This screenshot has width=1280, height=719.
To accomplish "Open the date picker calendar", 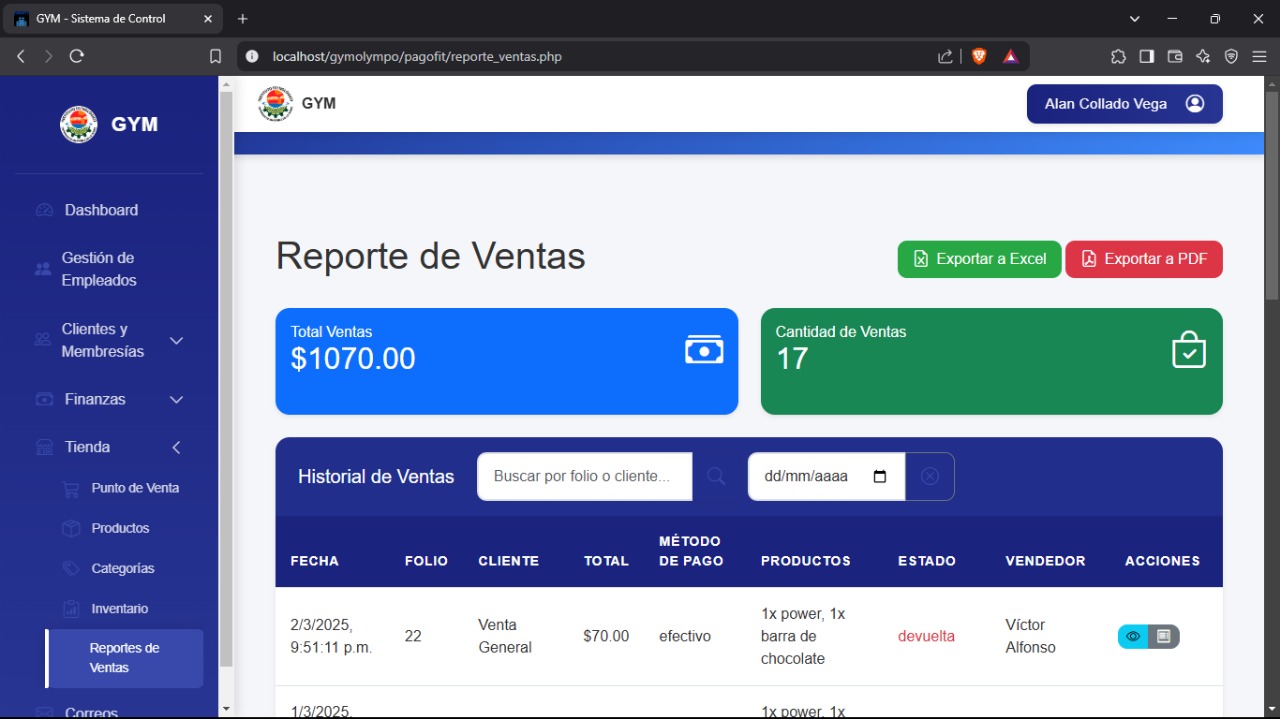I will tap(880, 476).
